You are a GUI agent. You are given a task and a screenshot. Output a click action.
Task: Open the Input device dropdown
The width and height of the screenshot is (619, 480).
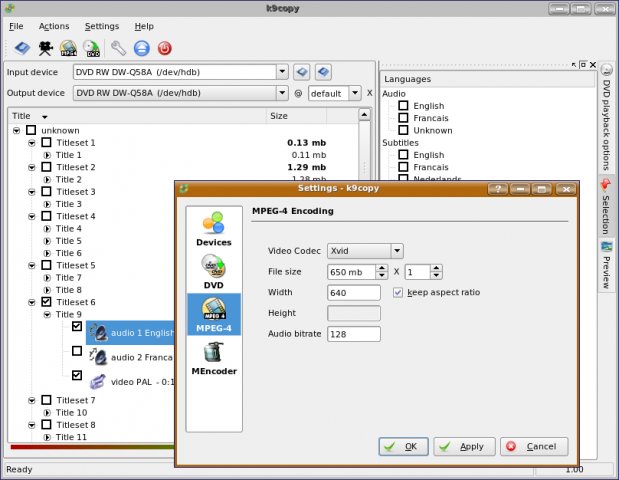[282, 72]
